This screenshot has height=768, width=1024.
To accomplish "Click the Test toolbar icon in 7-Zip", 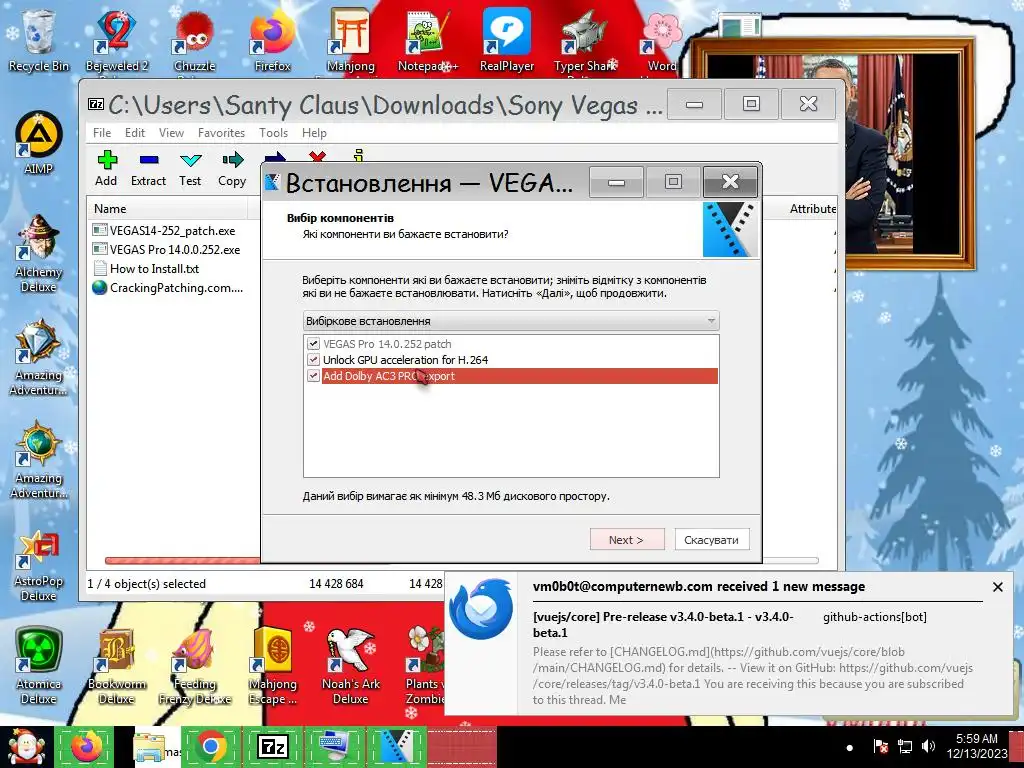I will pyautogui.click(x=190, y=168).
